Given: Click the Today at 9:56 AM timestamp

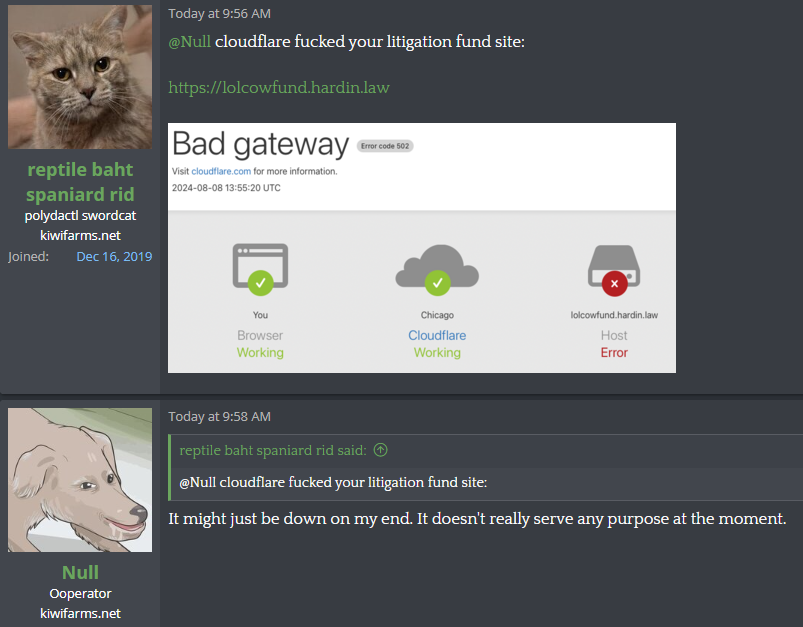Looking at the screenshot, I should (220, 14).
